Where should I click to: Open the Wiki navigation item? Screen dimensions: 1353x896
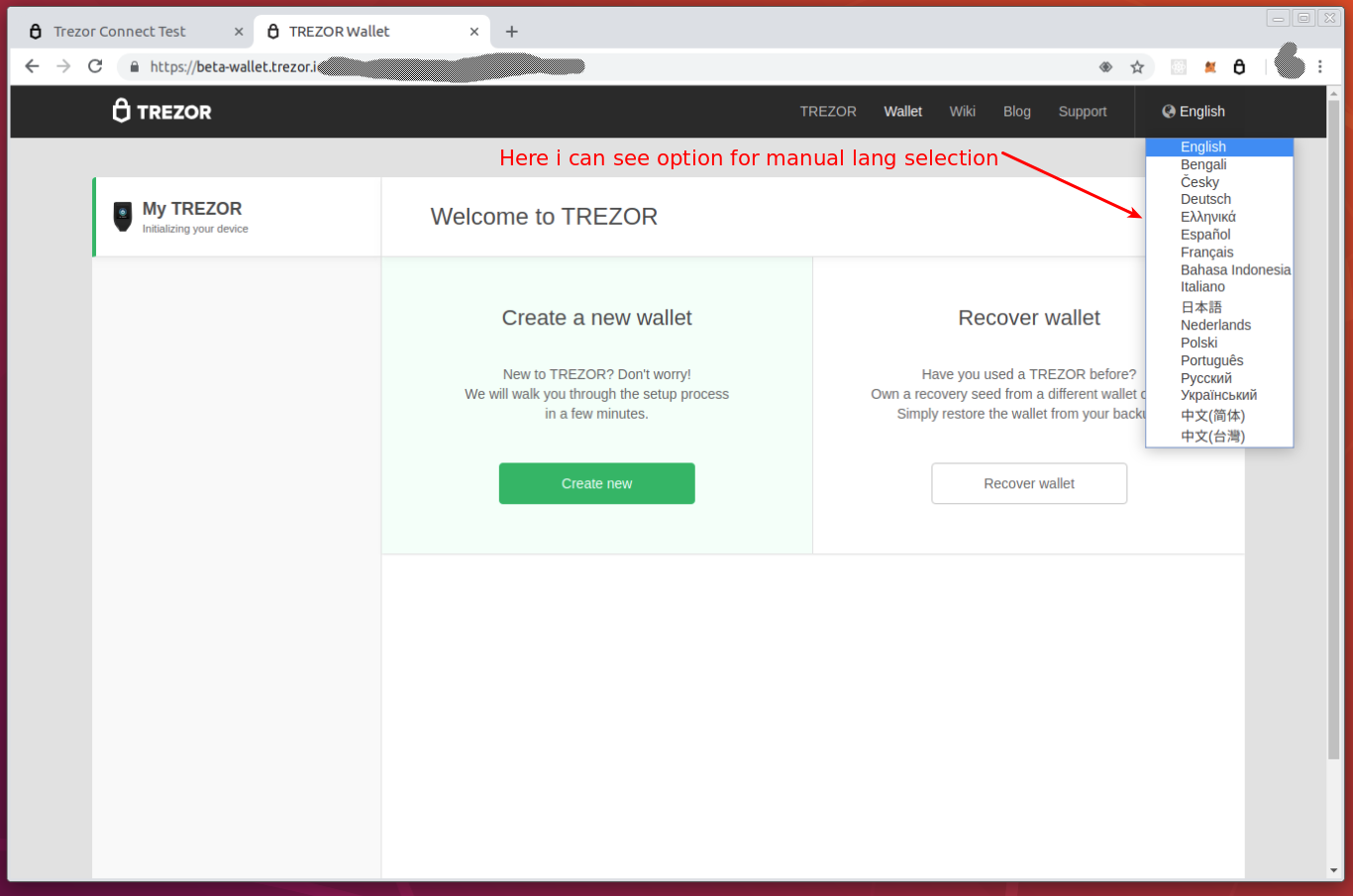click(962, 111)
